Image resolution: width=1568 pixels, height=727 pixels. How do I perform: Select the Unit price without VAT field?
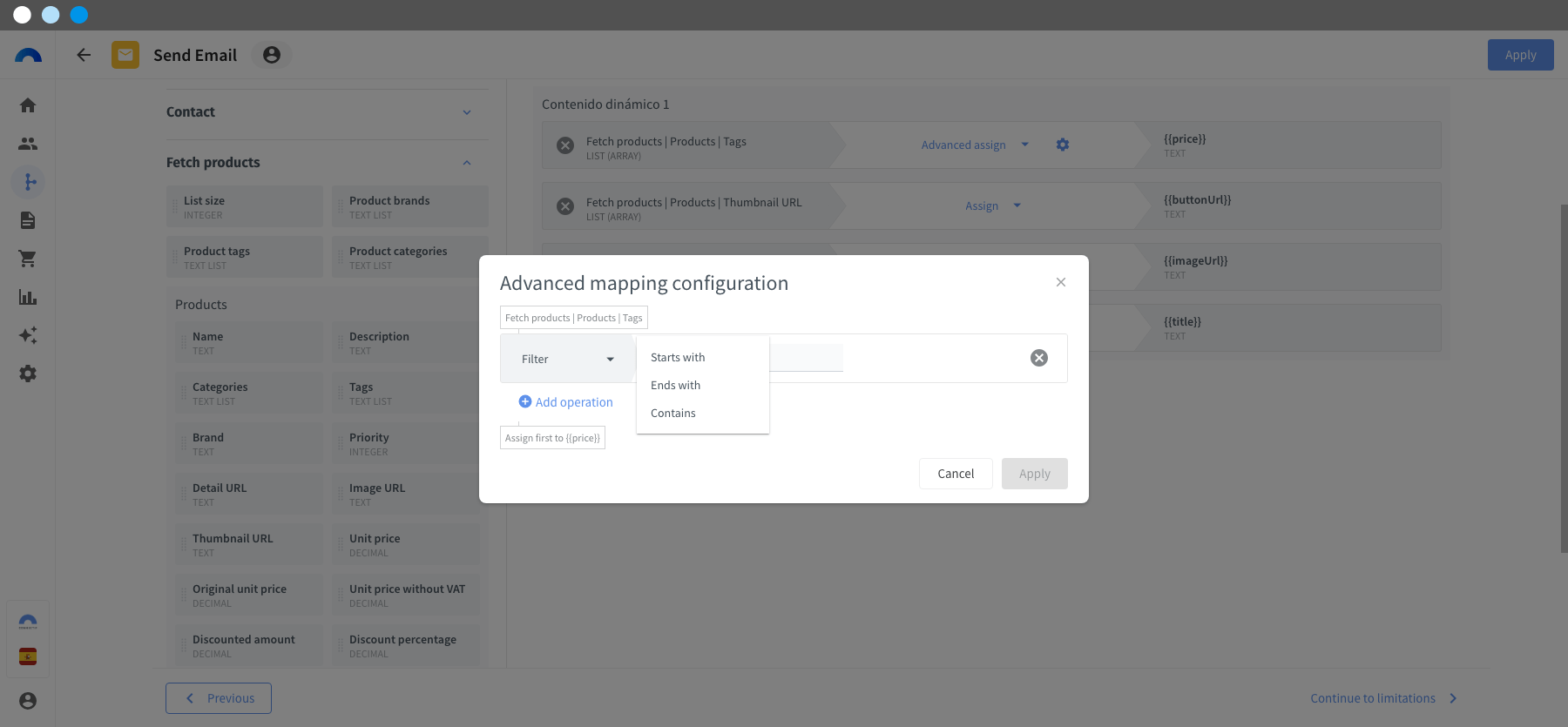point(406,595)
